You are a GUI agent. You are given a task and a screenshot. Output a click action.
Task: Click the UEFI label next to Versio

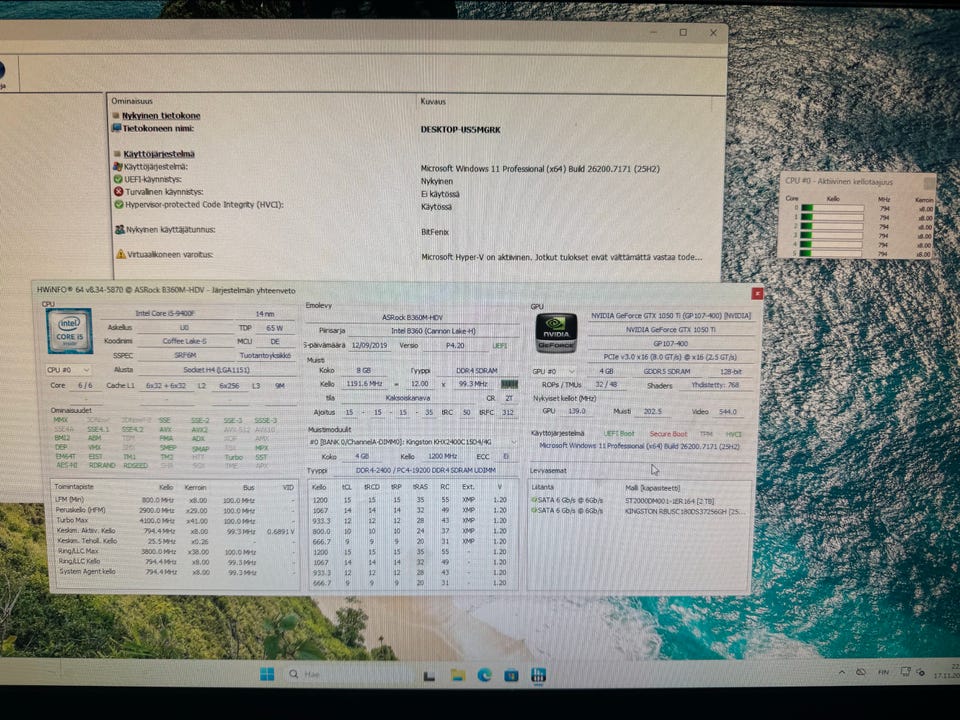coord(500,346)
